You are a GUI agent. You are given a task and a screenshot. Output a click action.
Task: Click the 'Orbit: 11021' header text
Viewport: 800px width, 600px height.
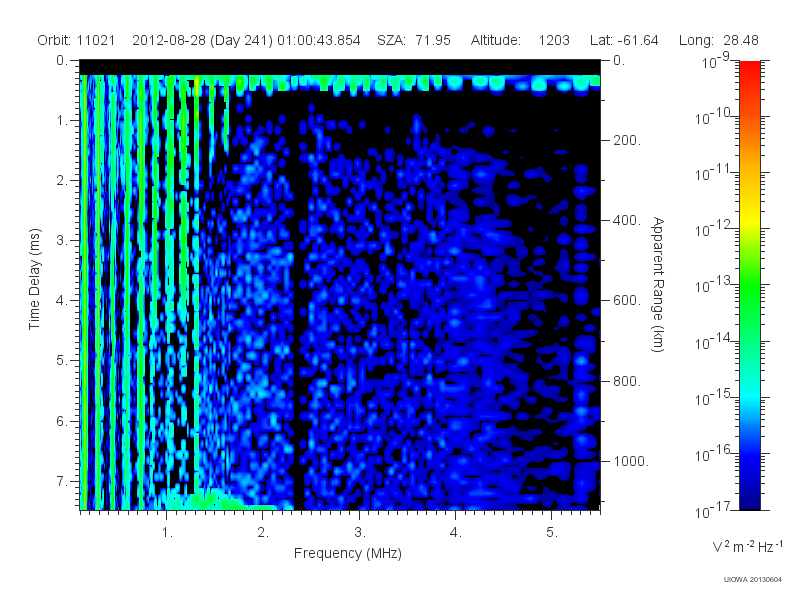(x=76, y=40)
